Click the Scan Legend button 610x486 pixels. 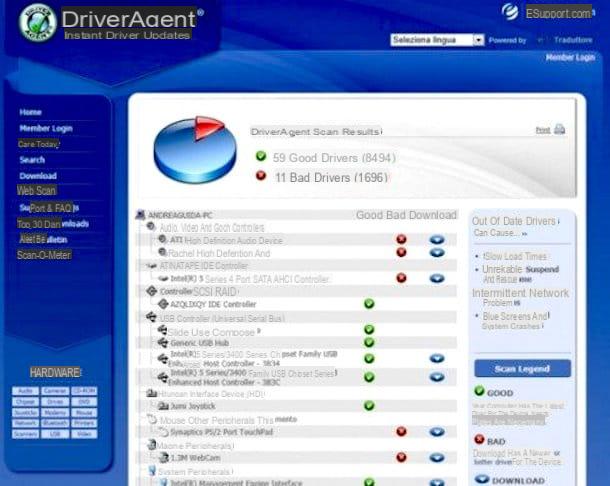click(x=522, y=368)
